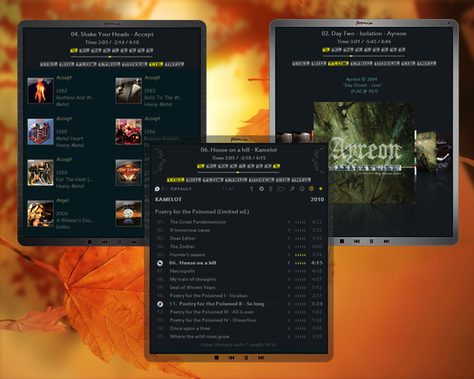Open the folder icon in playlist toolbar
The image size is (474, 379).
(x=281, y=189)
